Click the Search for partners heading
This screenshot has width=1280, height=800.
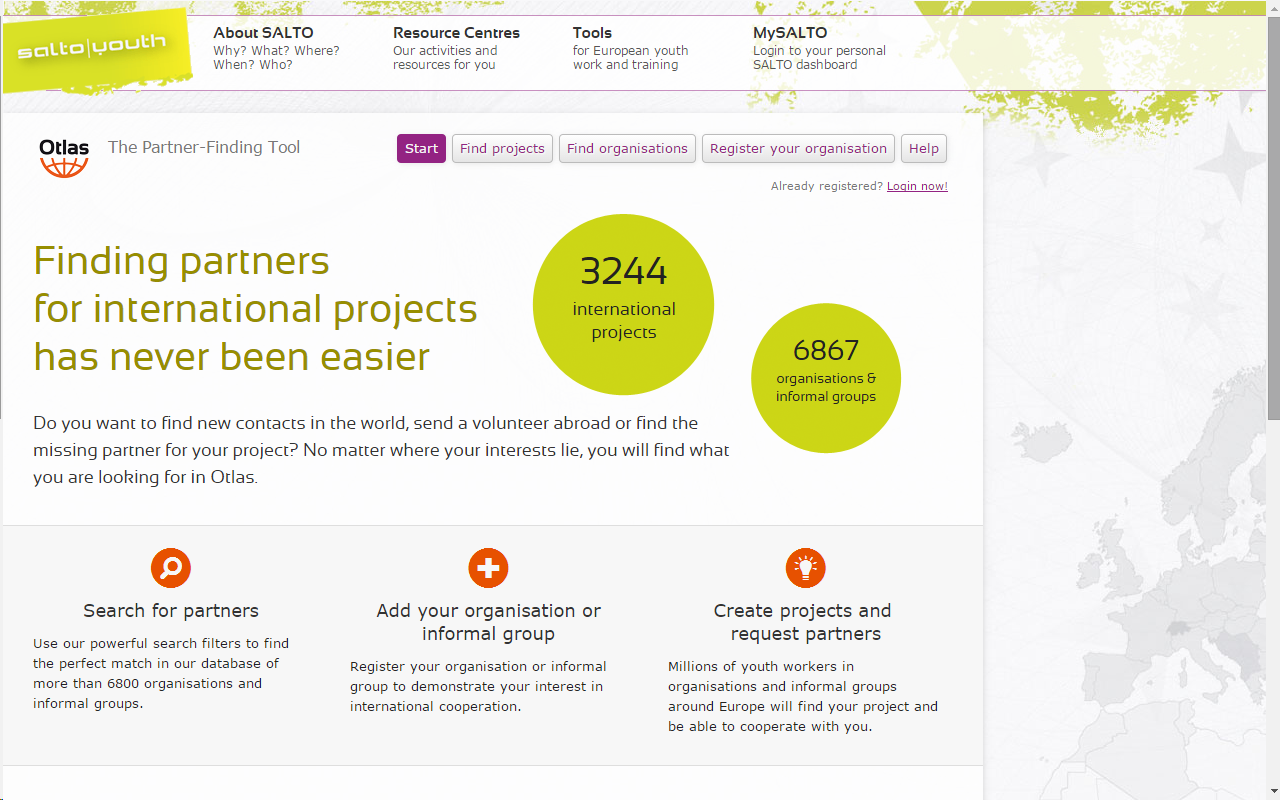170,610
